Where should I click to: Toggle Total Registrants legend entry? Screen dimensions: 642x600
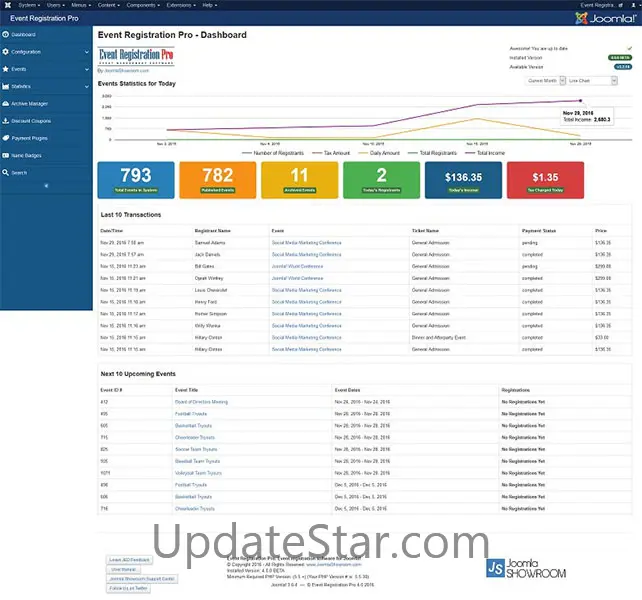pos(432,153)
